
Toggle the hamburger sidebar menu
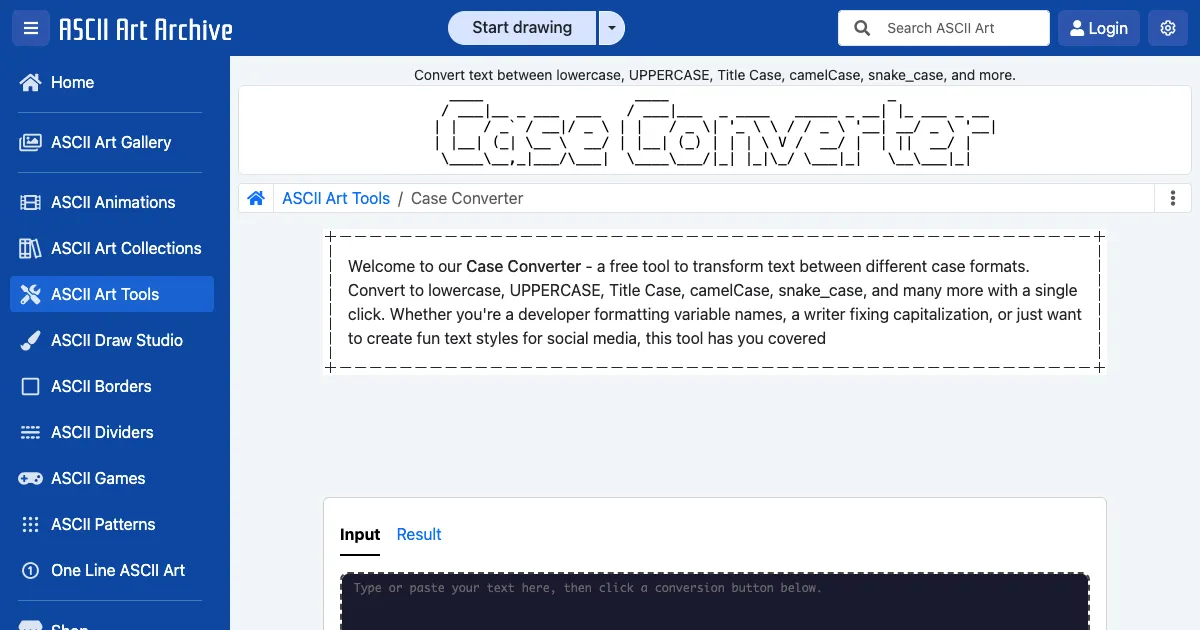[x=30, y=28]
